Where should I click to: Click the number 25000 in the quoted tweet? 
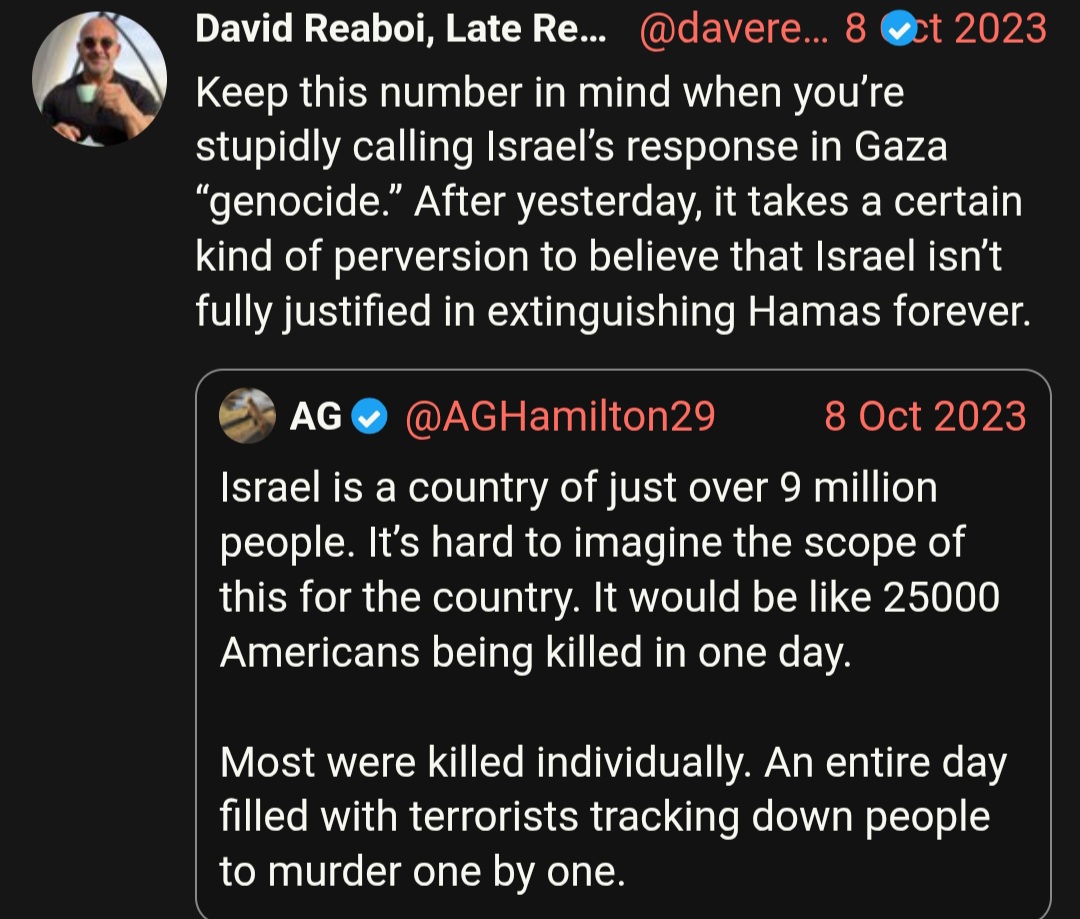click(x=941, y=597)
